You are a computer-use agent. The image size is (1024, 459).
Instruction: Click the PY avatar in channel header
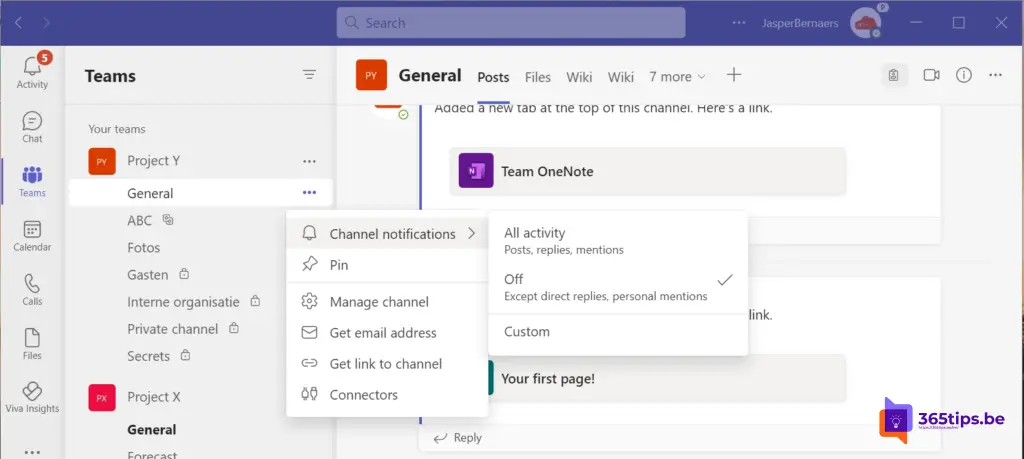click(x=372, y=75)
